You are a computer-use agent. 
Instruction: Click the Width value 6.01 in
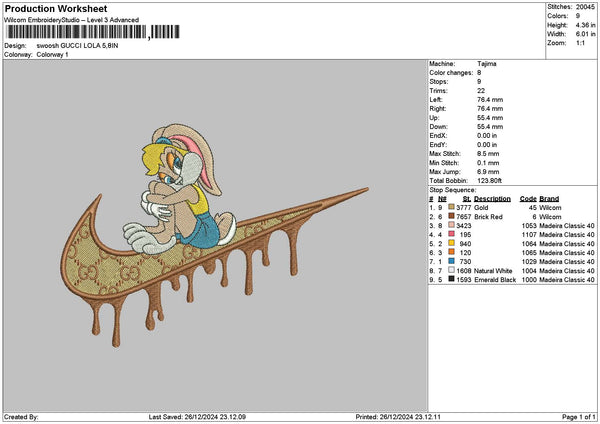585,34
